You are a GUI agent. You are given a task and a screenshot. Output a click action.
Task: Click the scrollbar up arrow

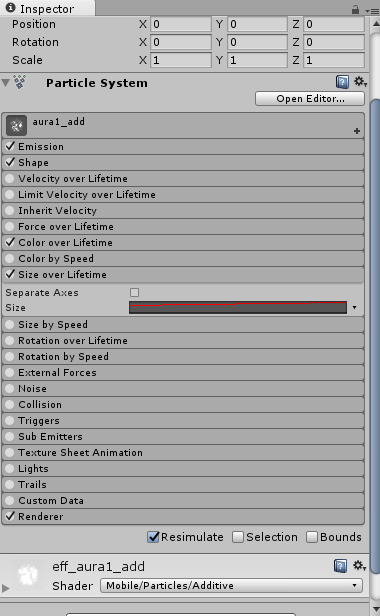(x=375, y=24)
